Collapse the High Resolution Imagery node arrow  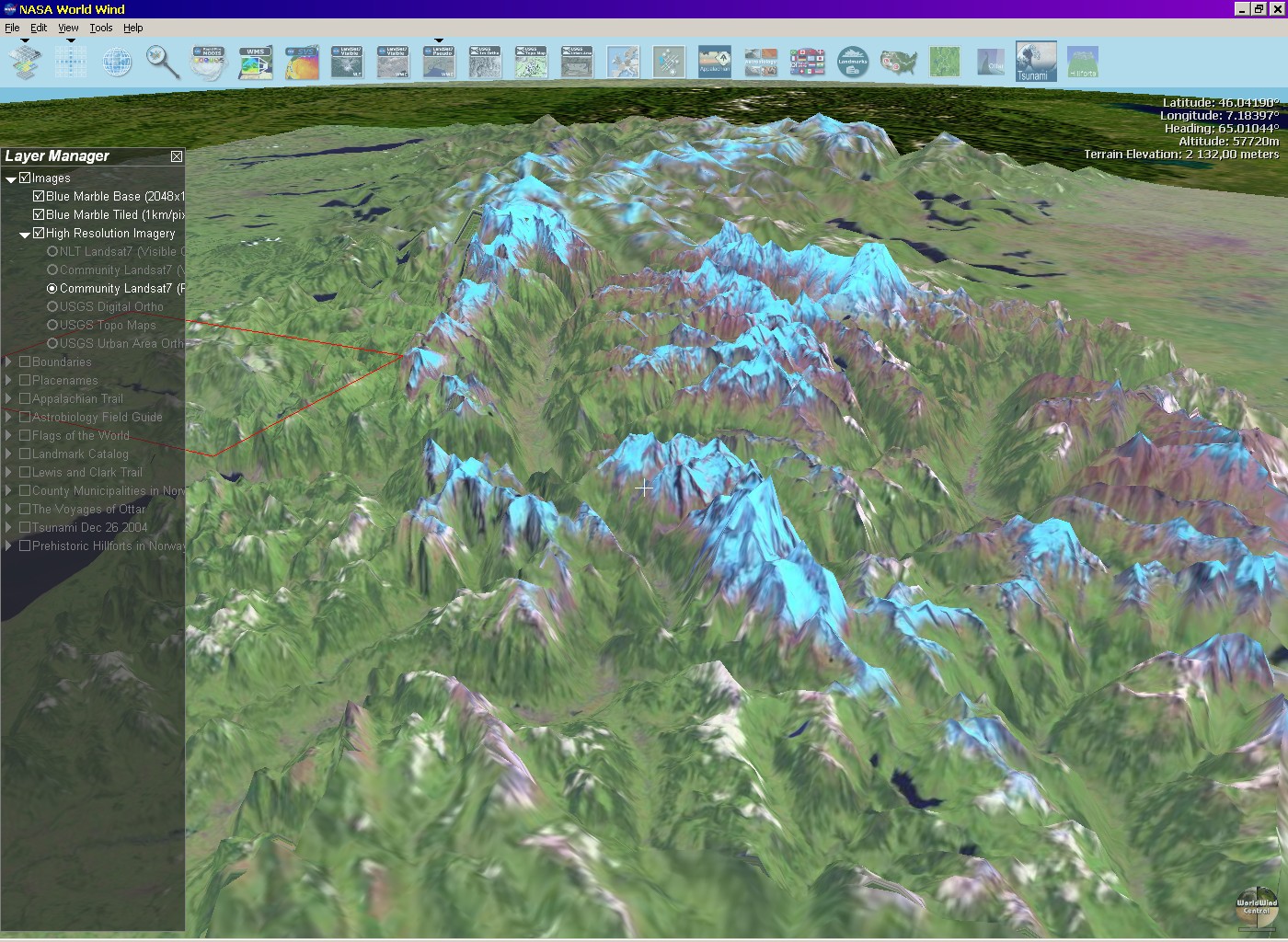[25, 235]
